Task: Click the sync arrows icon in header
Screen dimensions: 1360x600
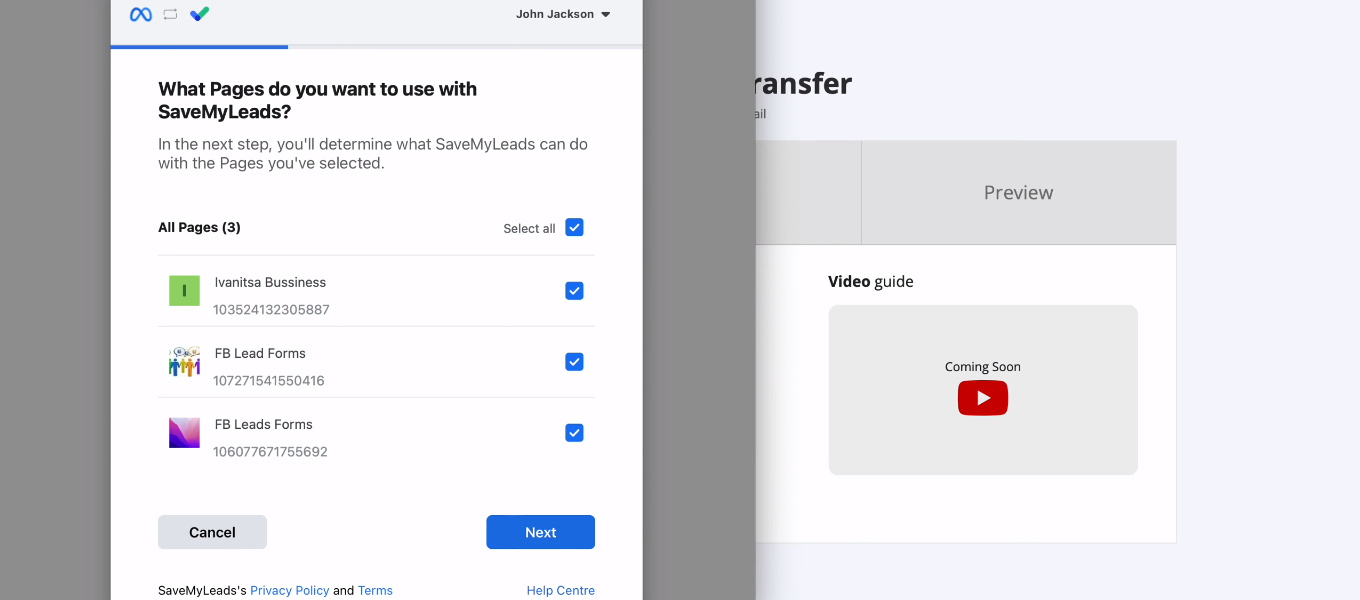Action: [170, 14]
